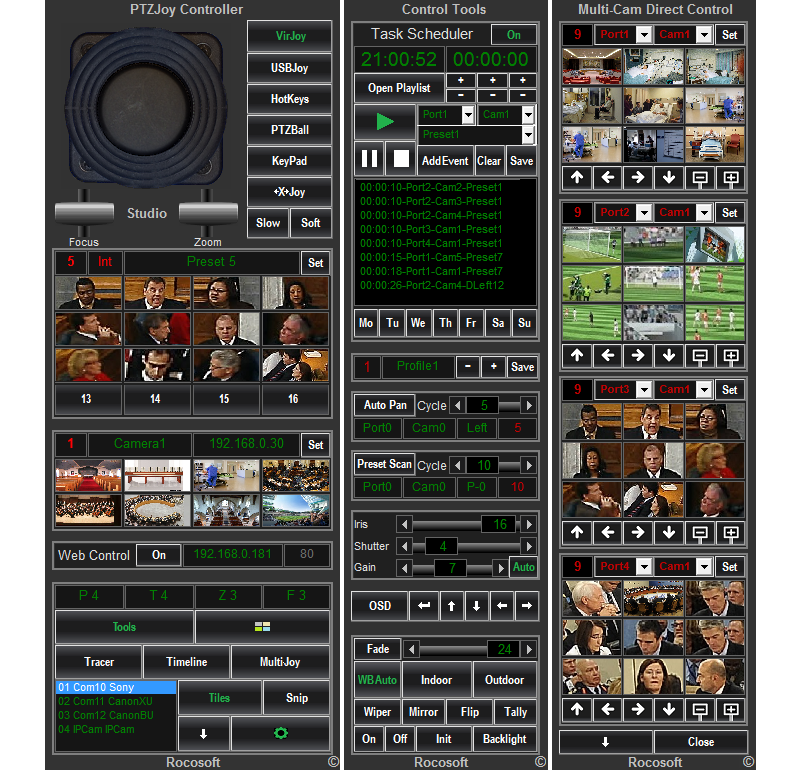Enable WBAuto white balance
Screen dimensions: 800x770
click(376, 679)
